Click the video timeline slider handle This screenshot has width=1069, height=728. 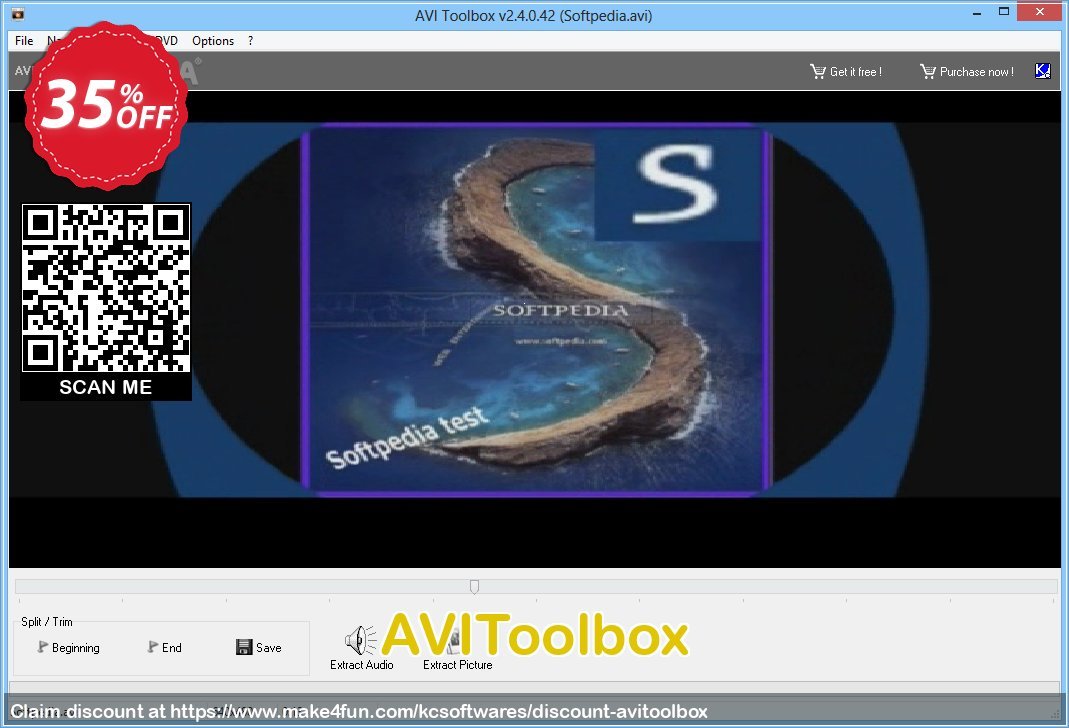click(x=475, y=586)
